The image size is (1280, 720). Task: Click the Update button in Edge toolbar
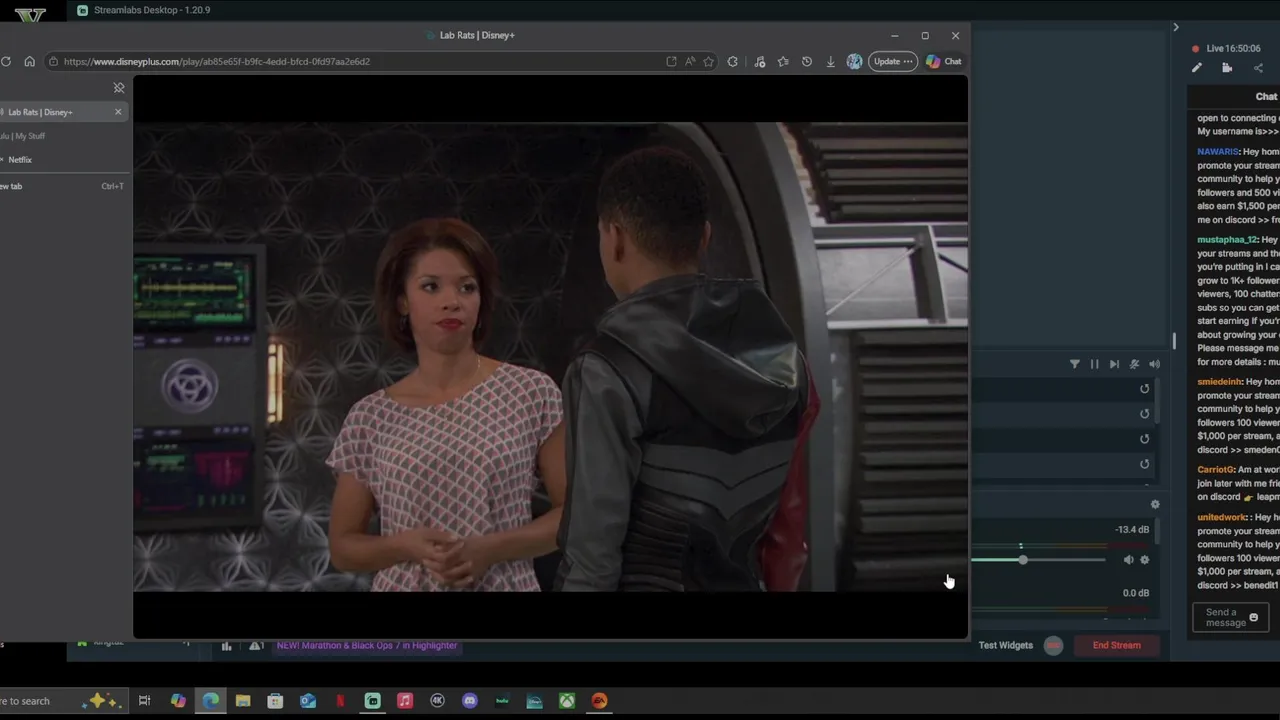(x=892, y=62)
